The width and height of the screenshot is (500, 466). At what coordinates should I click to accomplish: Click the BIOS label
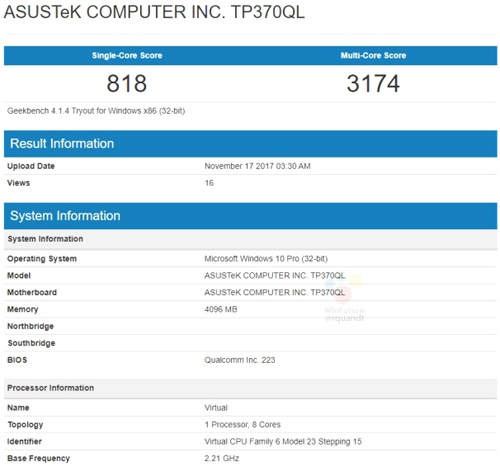(17, 360)
